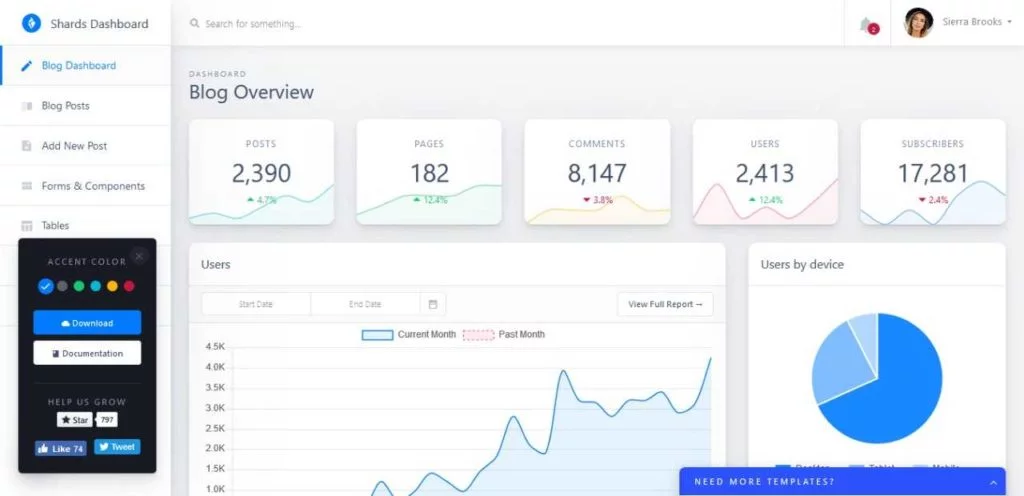Click the 2.4% decrease indicator on Subscribers
The width and height of the screenshot is (1024, 496).
pyautogui.click(x=933, y=200)
